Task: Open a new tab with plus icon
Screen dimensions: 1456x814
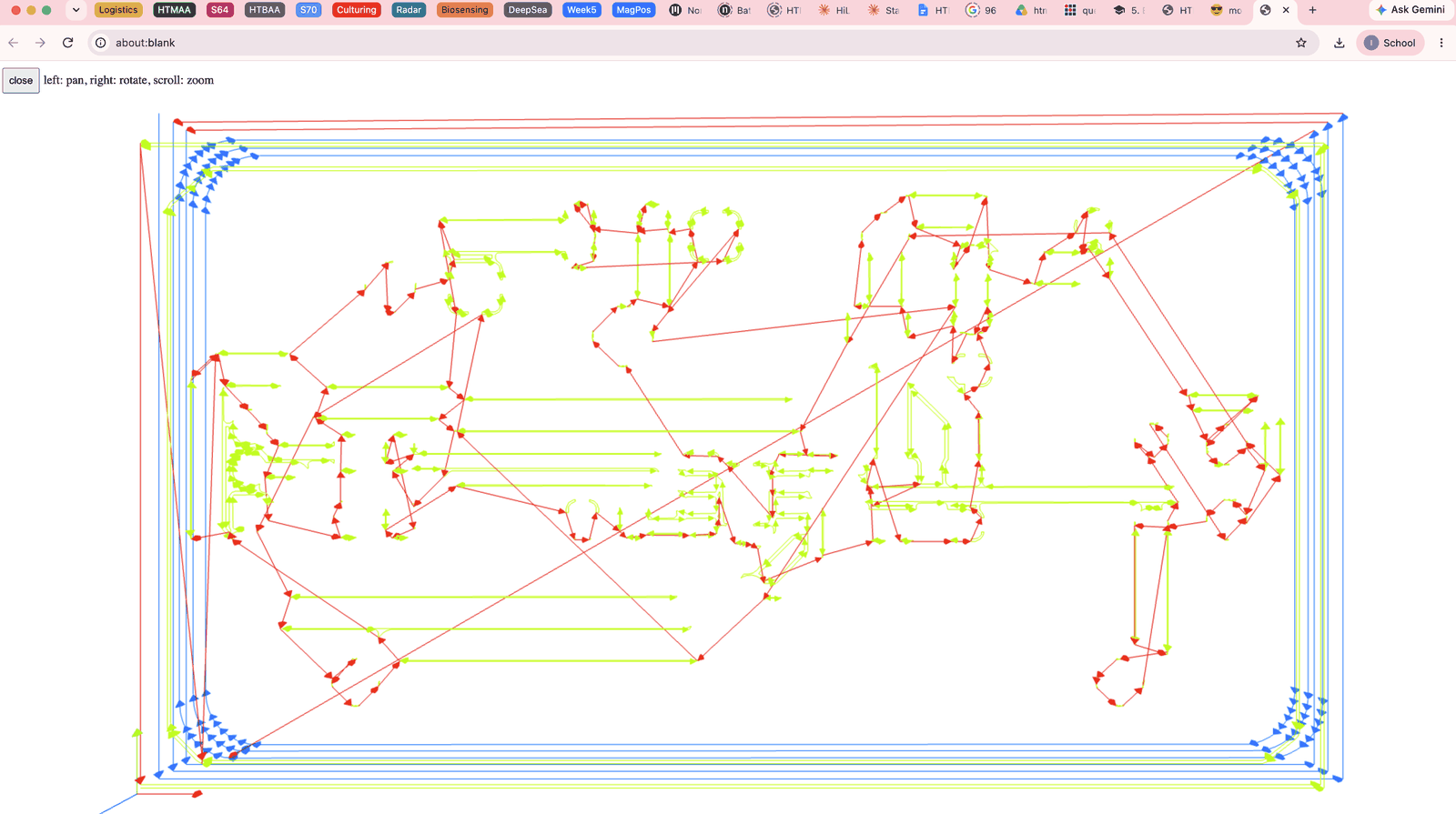Action: [1312, 10]
